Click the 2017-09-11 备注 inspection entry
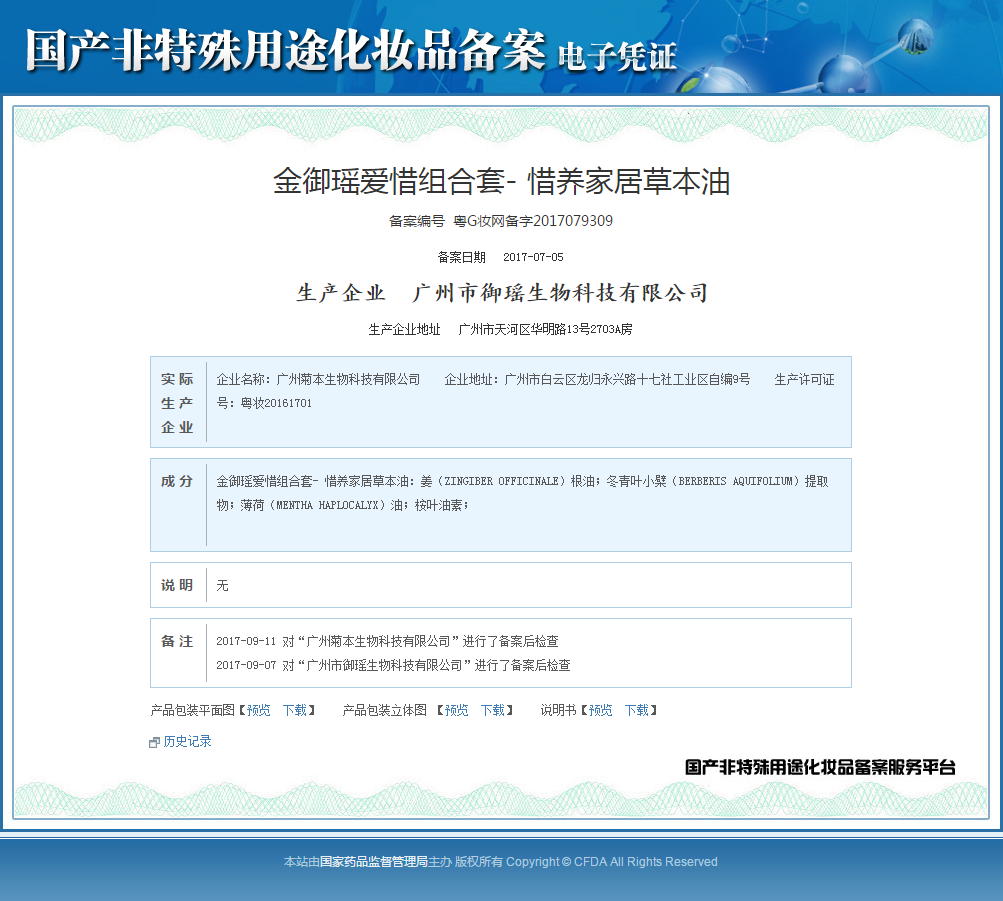Image resolution: width=1003 pixels, height=901 pixels. pyautogui.click(x=387, y=641)
